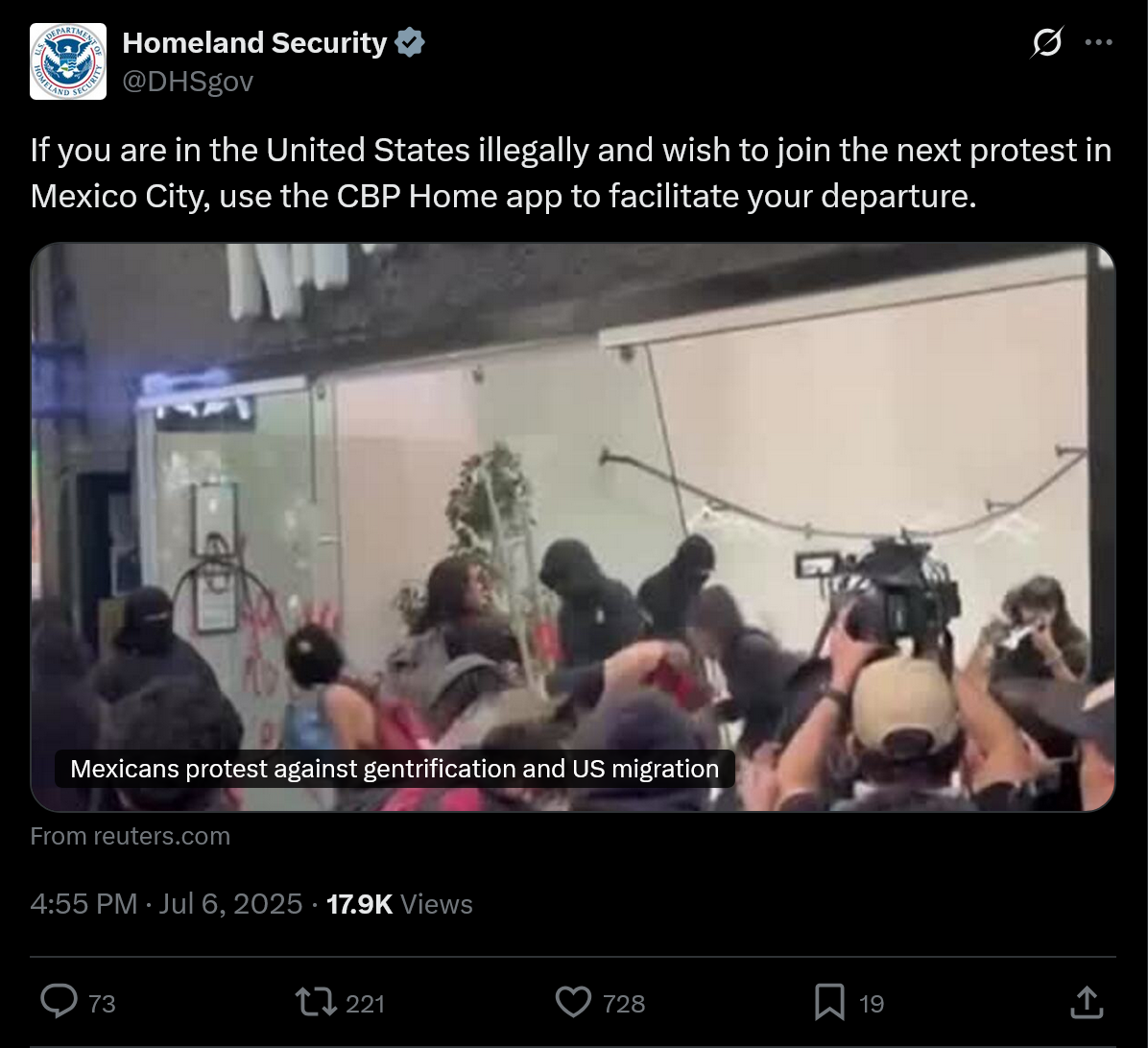The width and height of the screenshot is (1148, 1048).
Task: Click the share upload icon
Action: tap(1087, 1002)
